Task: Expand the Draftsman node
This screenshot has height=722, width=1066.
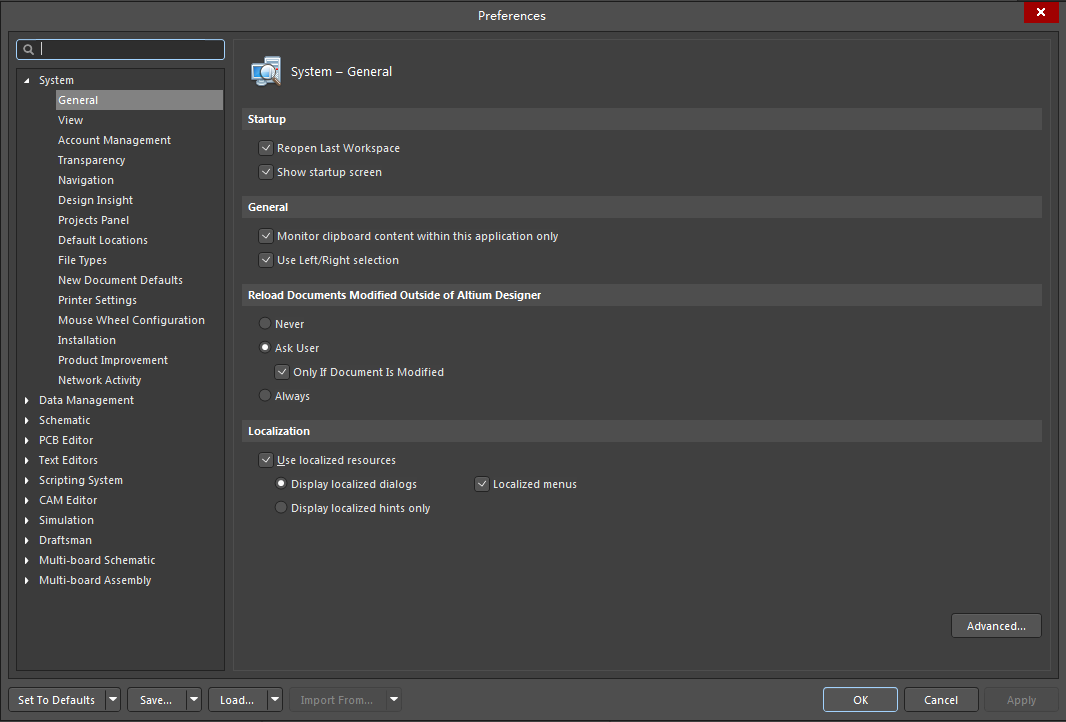Action: coord(27,540)
